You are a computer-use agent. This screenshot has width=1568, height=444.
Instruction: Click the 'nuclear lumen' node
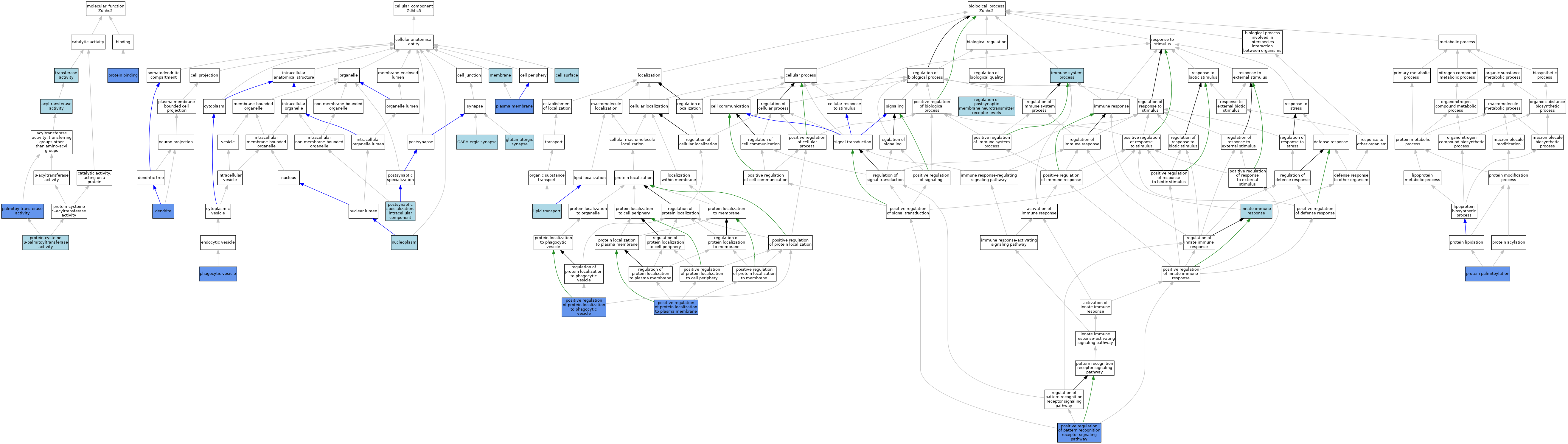363,211
